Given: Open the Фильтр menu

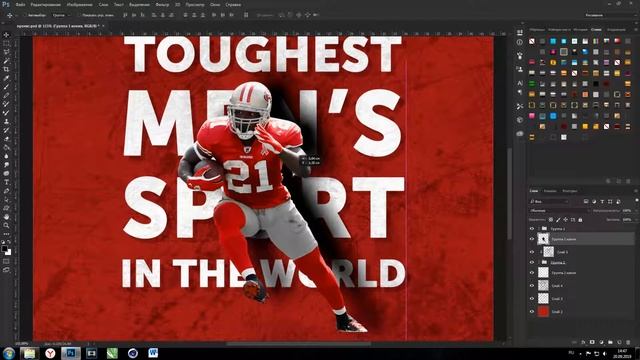Looking at the screenshot, I should pos(162,4).
